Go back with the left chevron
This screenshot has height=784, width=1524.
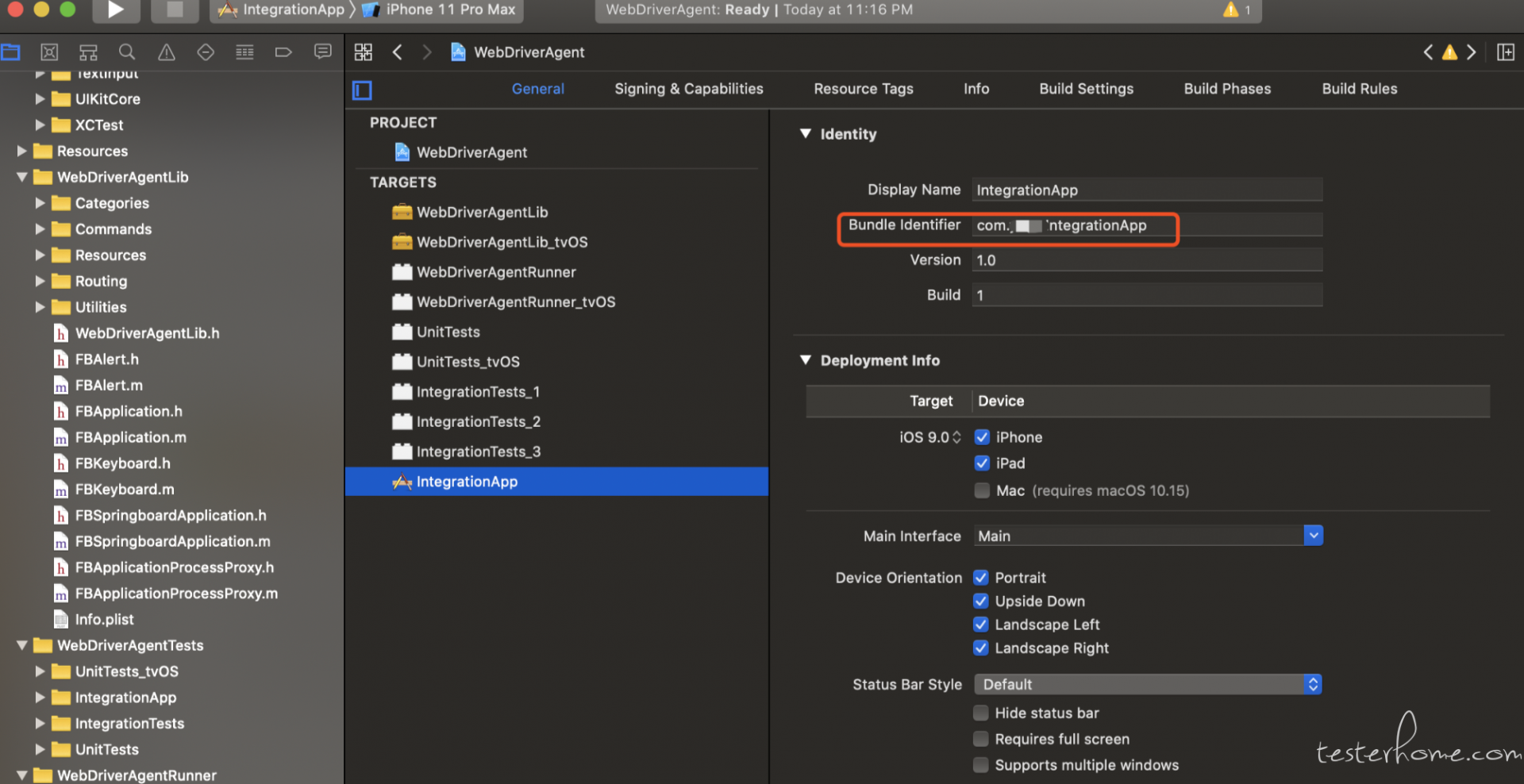[398, 52]
